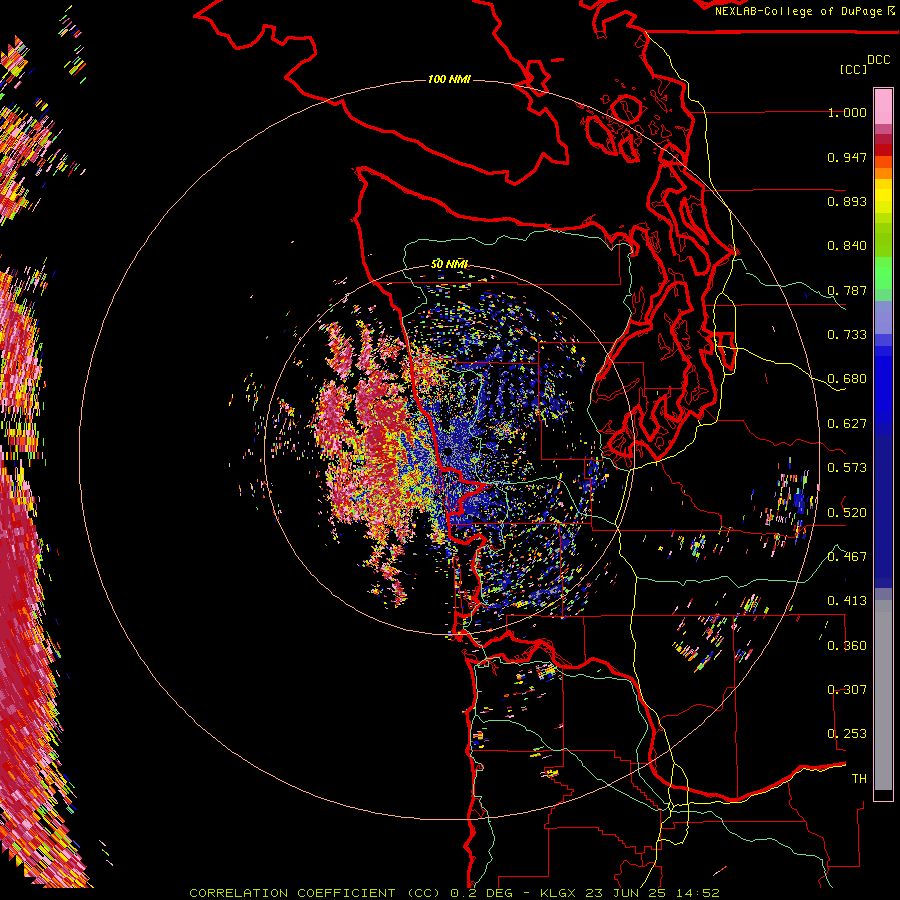900x900 pixels.
Task: Click the 0.520 scale value
Action: click(x=847, y=513)
